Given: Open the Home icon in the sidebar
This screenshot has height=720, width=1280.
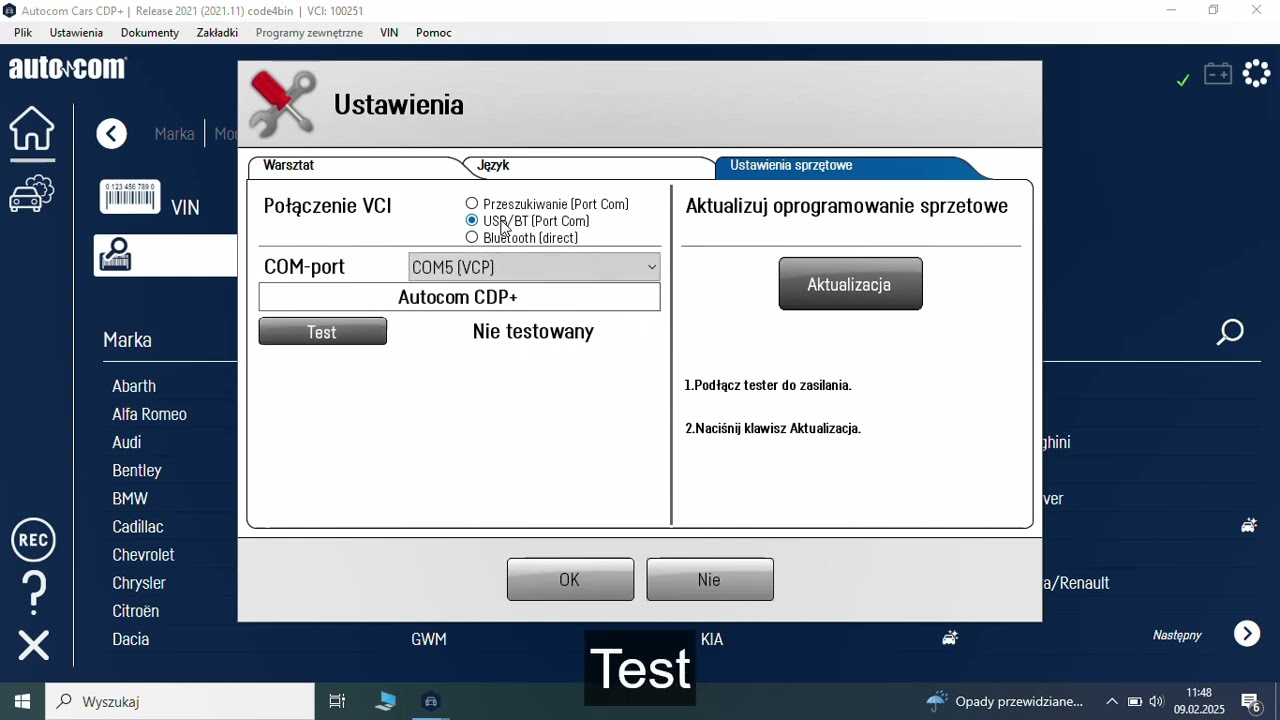Looking at the screenshot, I should click(x=32, y=132).
